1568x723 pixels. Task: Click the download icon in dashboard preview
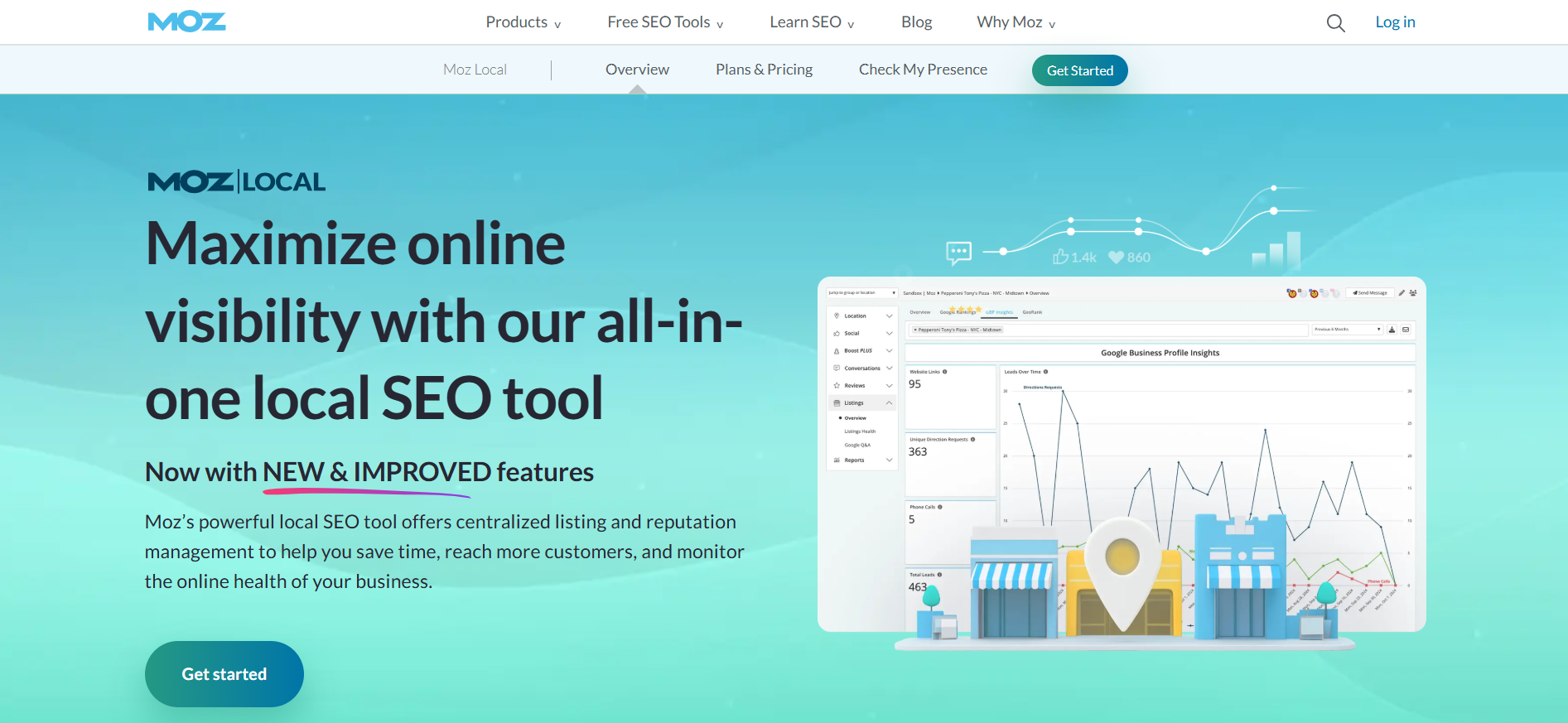click(1392, 330)
